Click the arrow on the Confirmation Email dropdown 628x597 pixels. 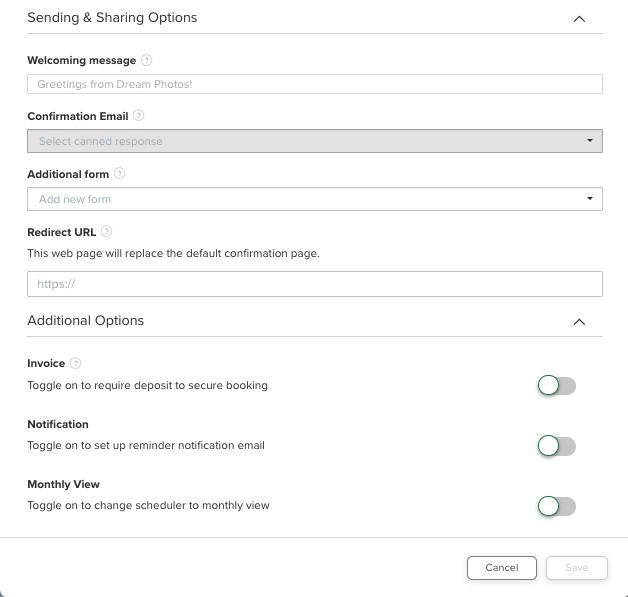click(x=590, y=141)
